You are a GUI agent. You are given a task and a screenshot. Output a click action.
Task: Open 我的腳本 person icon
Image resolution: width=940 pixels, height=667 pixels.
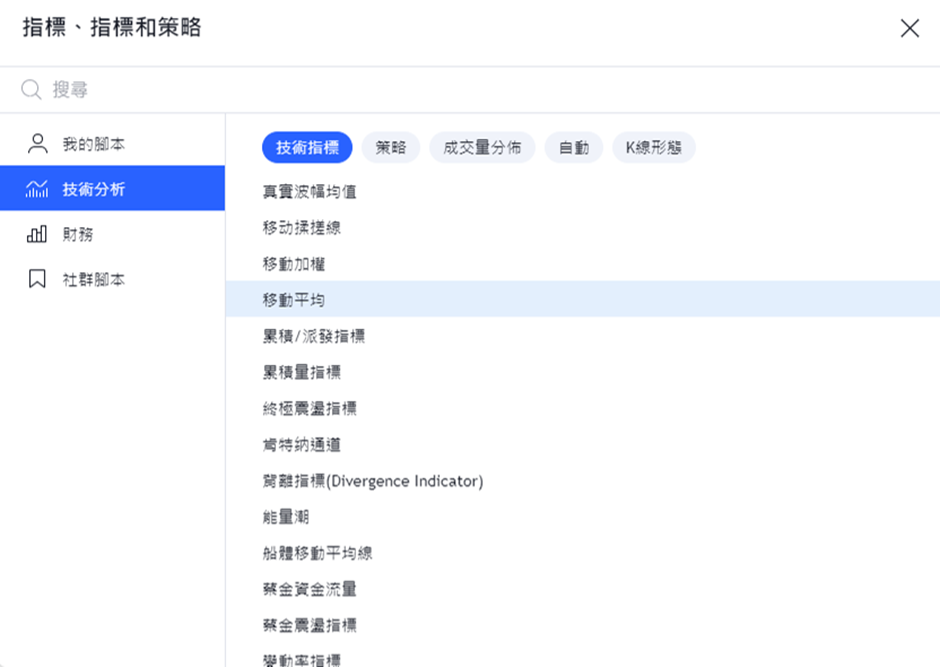(x=37, y=144)
